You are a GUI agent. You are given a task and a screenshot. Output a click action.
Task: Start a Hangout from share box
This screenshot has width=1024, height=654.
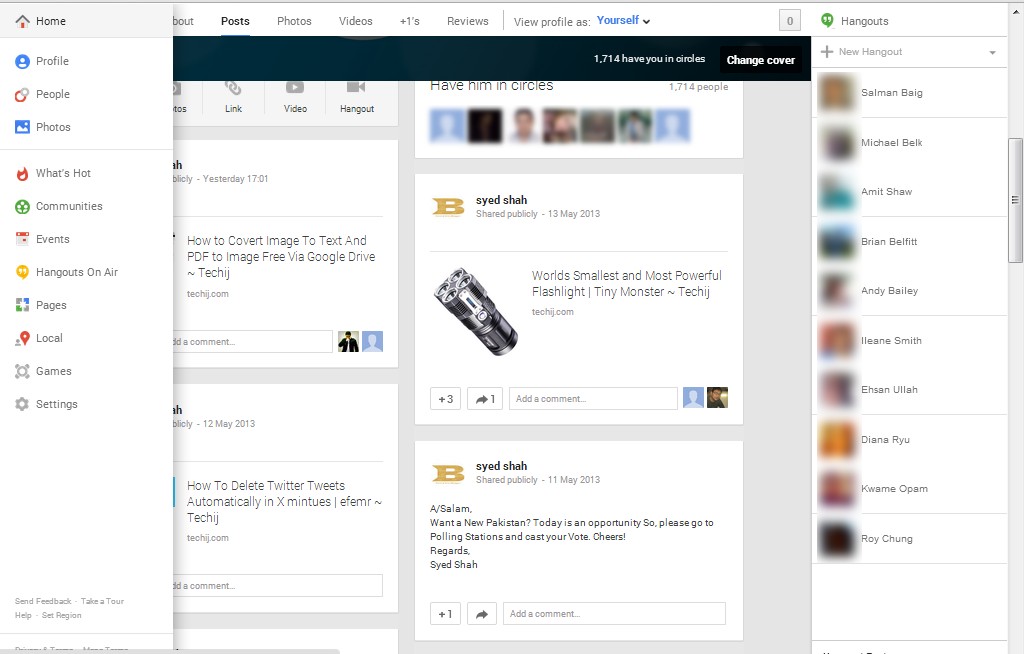(x=357, y=97)
